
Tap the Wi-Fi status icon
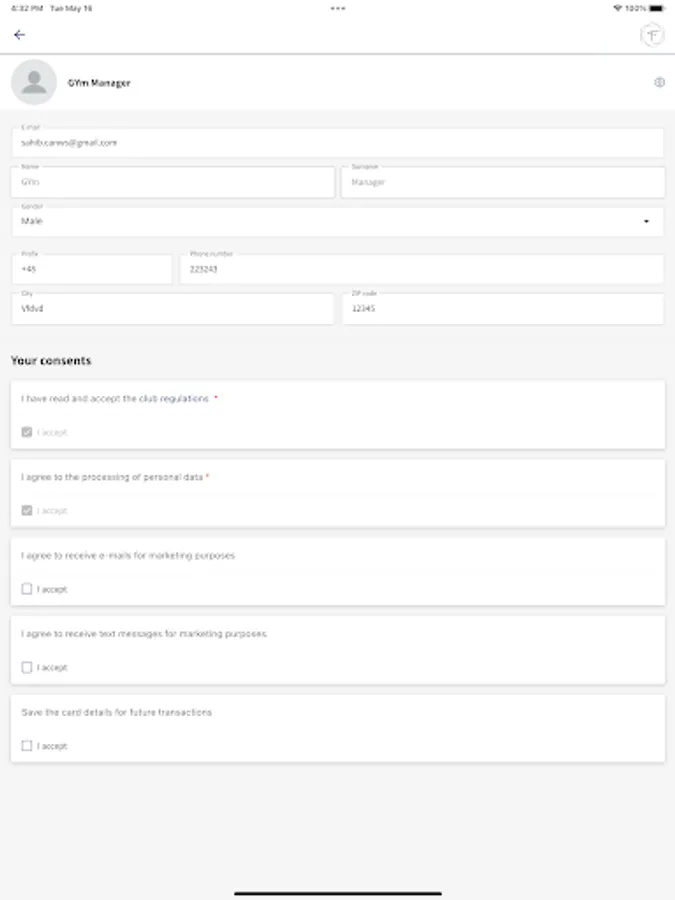click(617, 8)
